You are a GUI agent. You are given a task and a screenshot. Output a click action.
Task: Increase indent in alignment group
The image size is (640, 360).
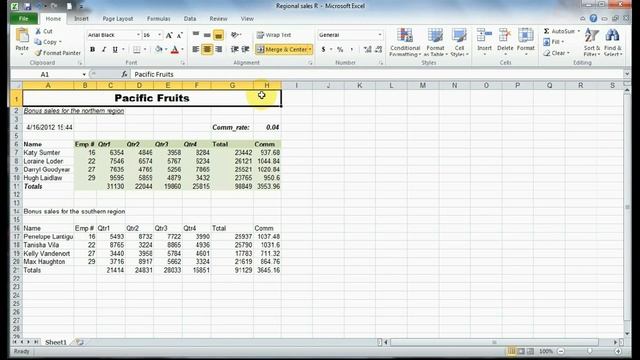point(245,49)
